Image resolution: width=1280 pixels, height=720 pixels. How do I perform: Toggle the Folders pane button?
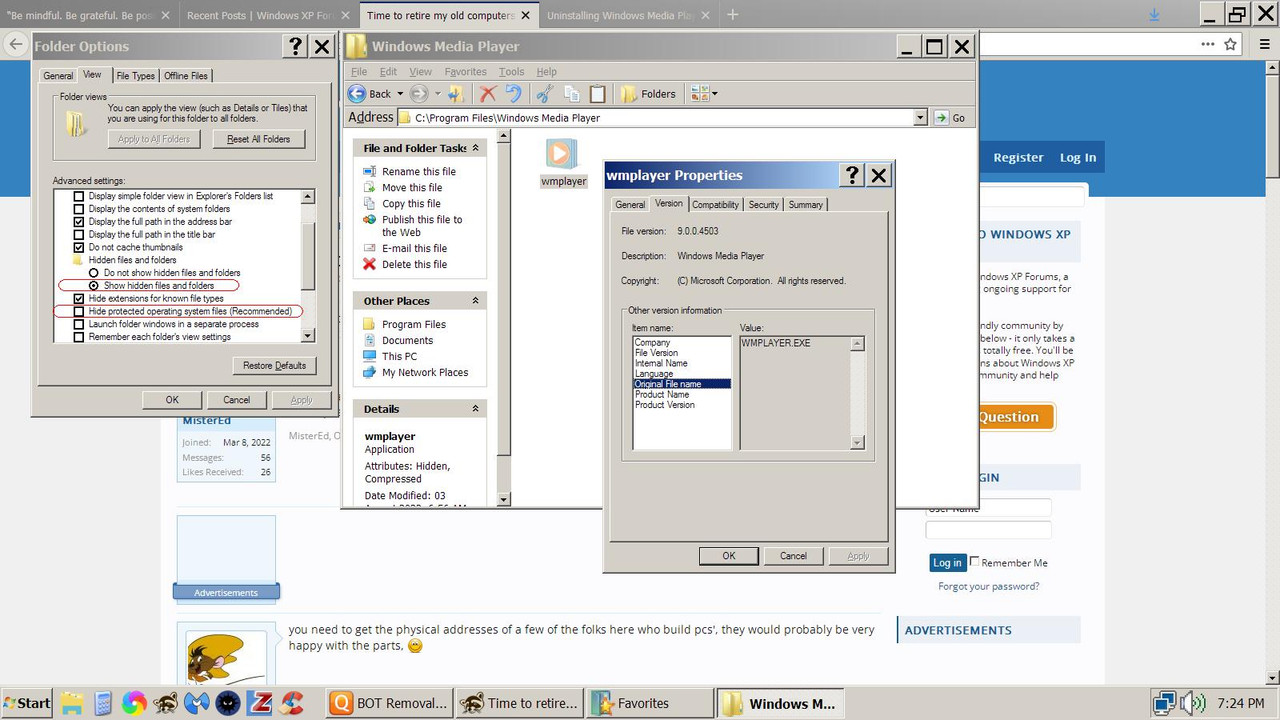649,94
